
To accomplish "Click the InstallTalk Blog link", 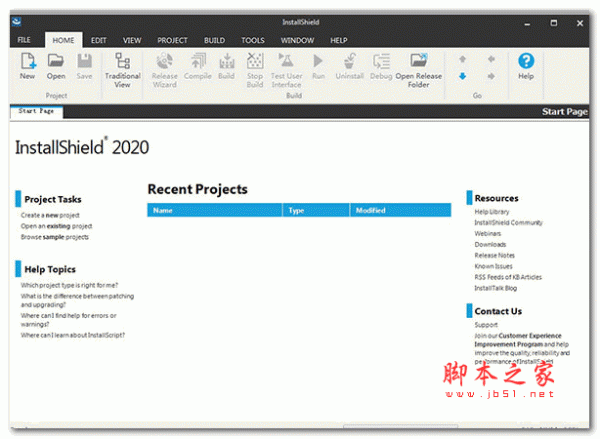I will 496,288.
